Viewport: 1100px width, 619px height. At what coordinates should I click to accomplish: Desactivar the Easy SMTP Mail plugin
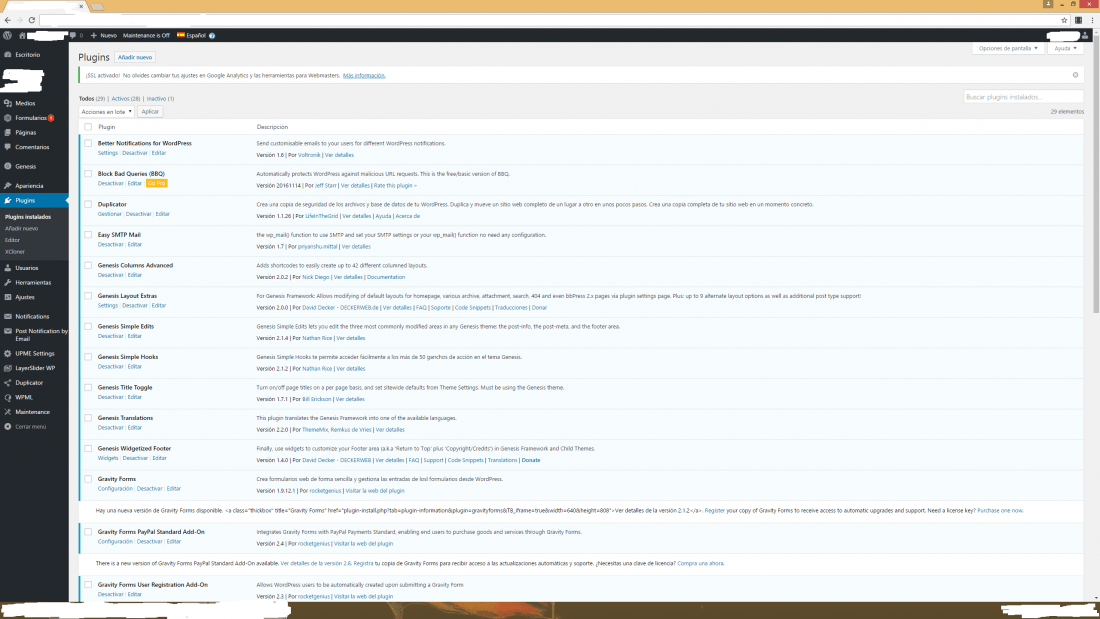pyautogui.click(x=110, y=244)
